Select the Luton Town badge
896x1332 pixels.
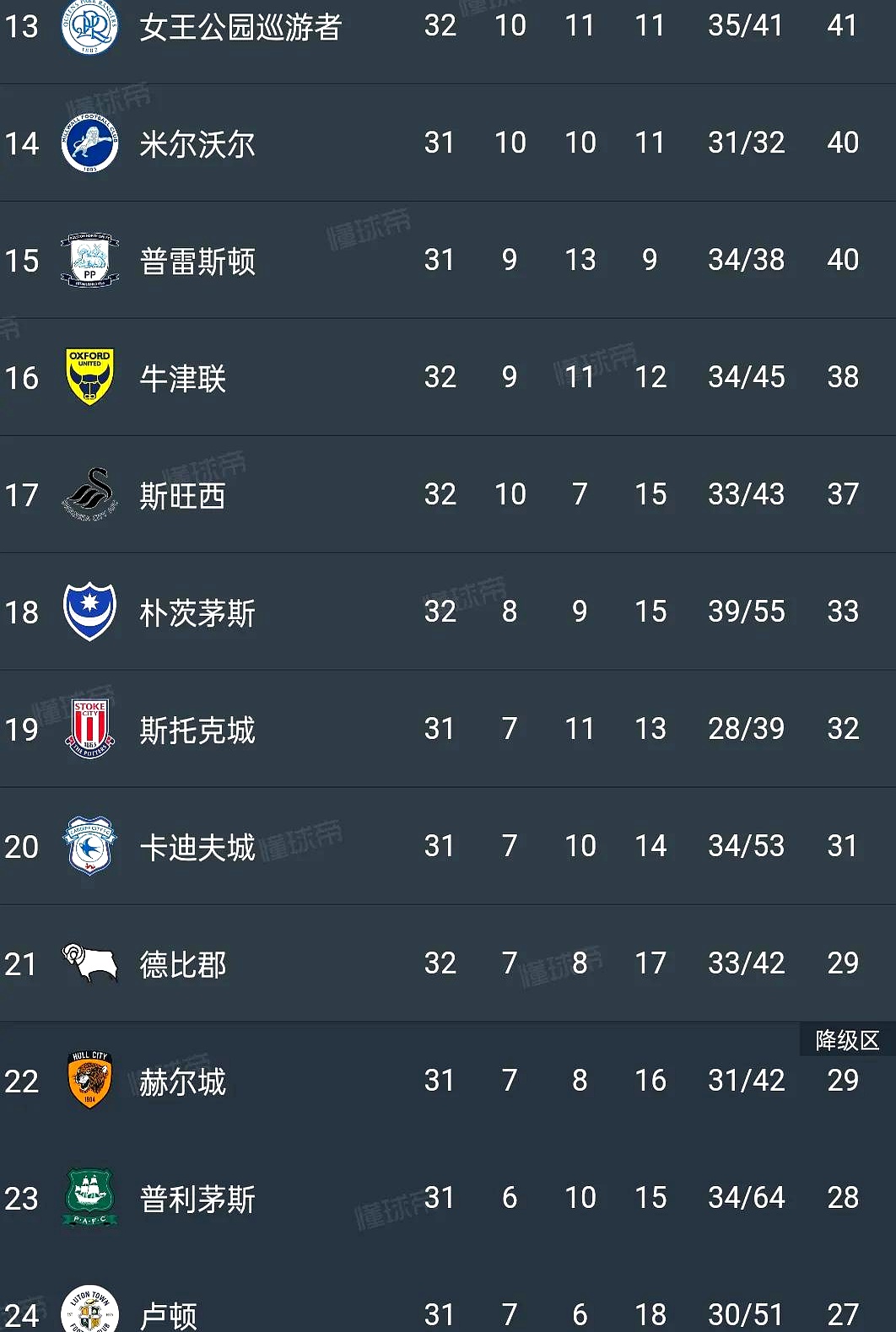click(89, 1312)
